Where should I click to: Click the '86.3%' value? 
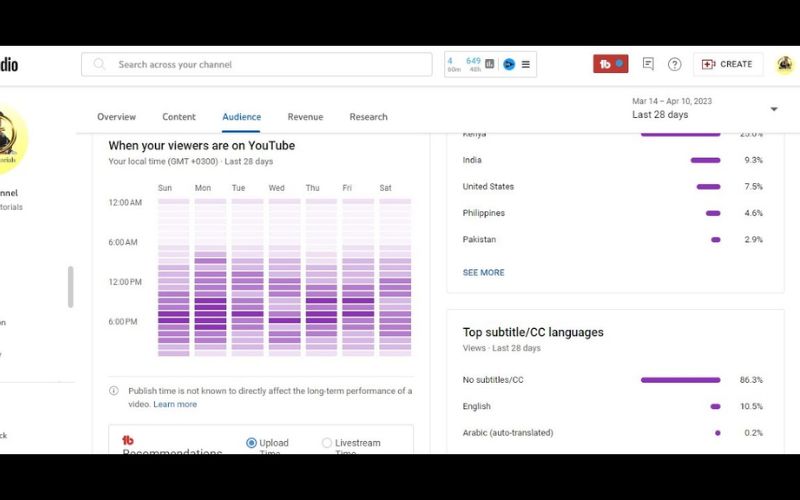(752, 380)
